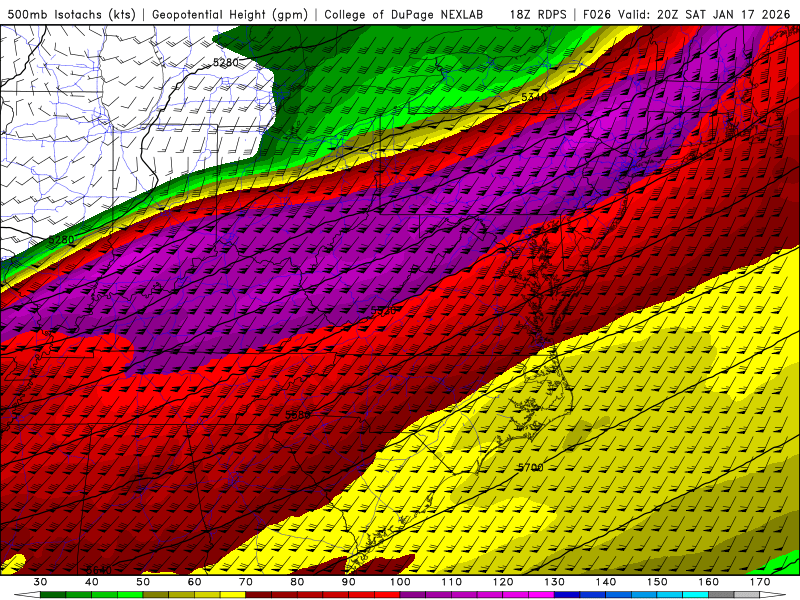Click the 5580 height contour label
This screenshot has height=600, width=800.
pos(297,415)
